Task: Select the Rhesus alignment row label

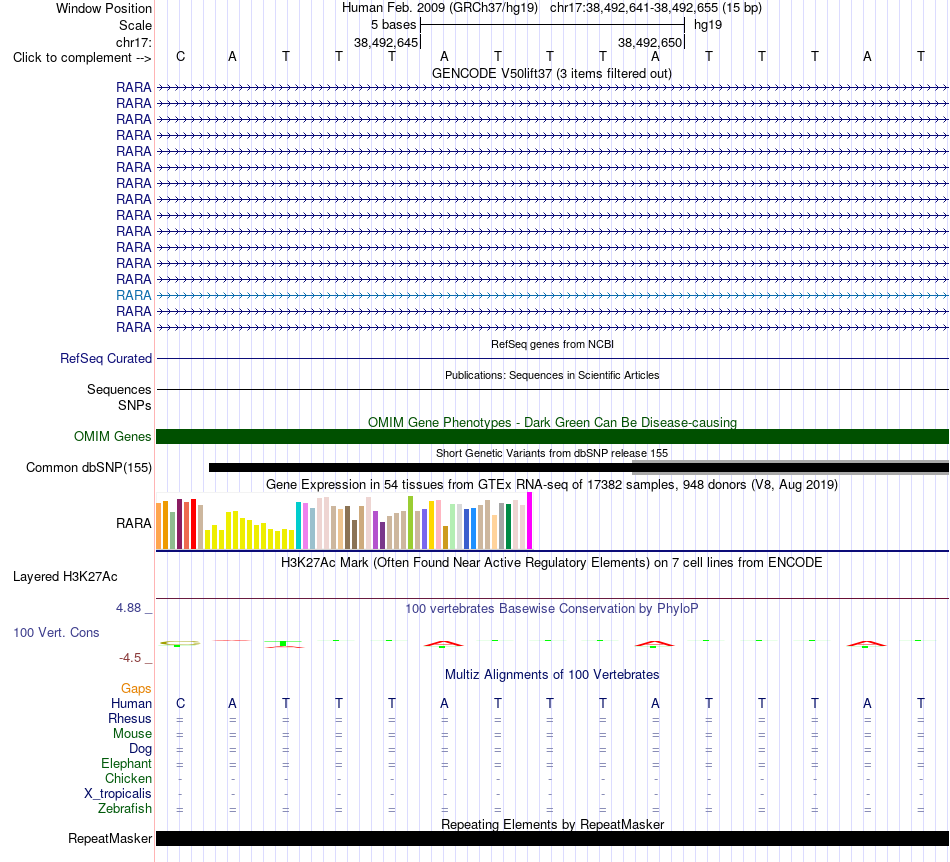Action: coord(130,719)
